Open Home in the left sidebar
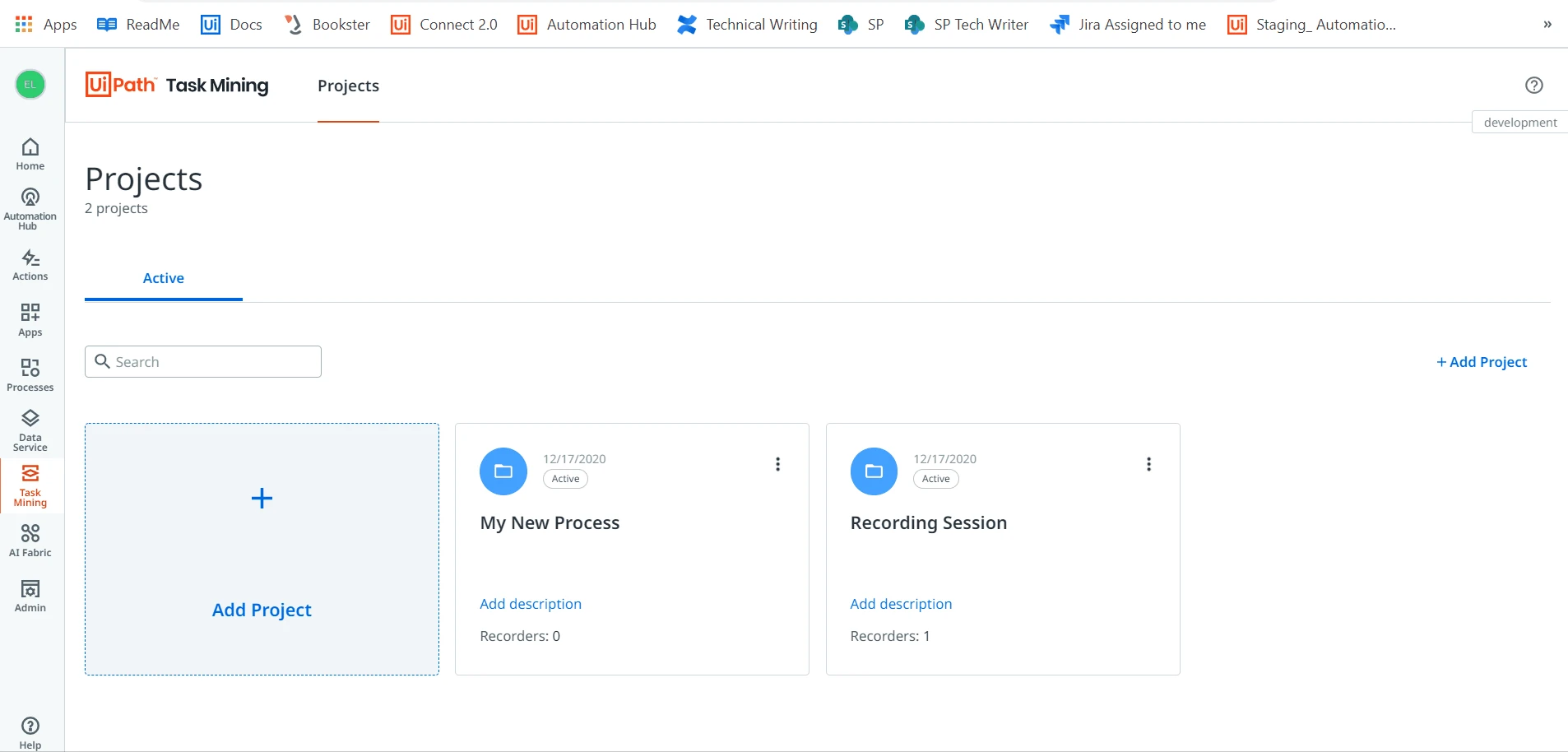Screen dimensions: 1568x752 click(30, 154)
